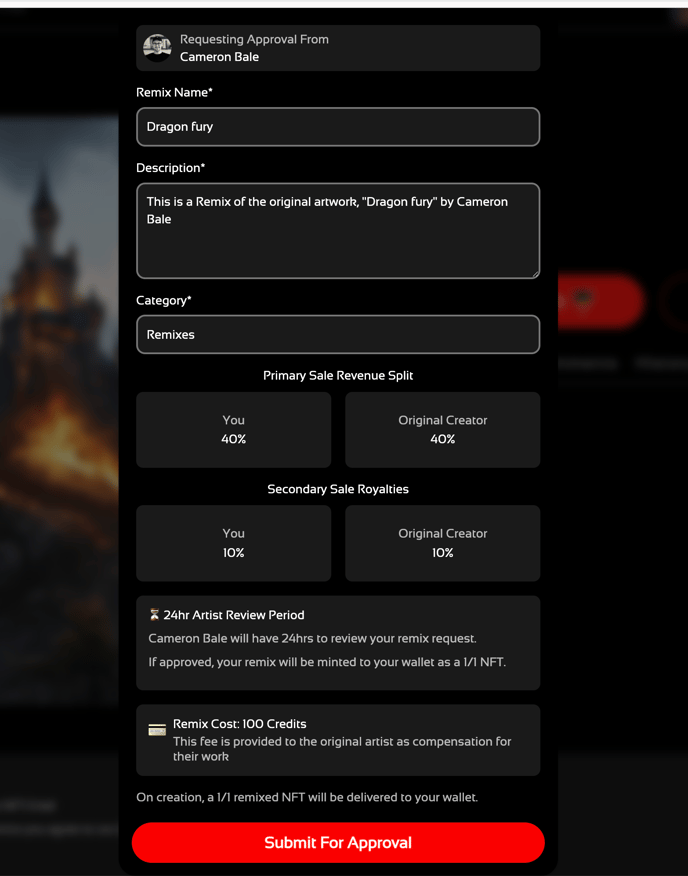Click the You 10% secondary royalties card
The width and height of the screenshot is (688, 876).
tap(233, 543)
